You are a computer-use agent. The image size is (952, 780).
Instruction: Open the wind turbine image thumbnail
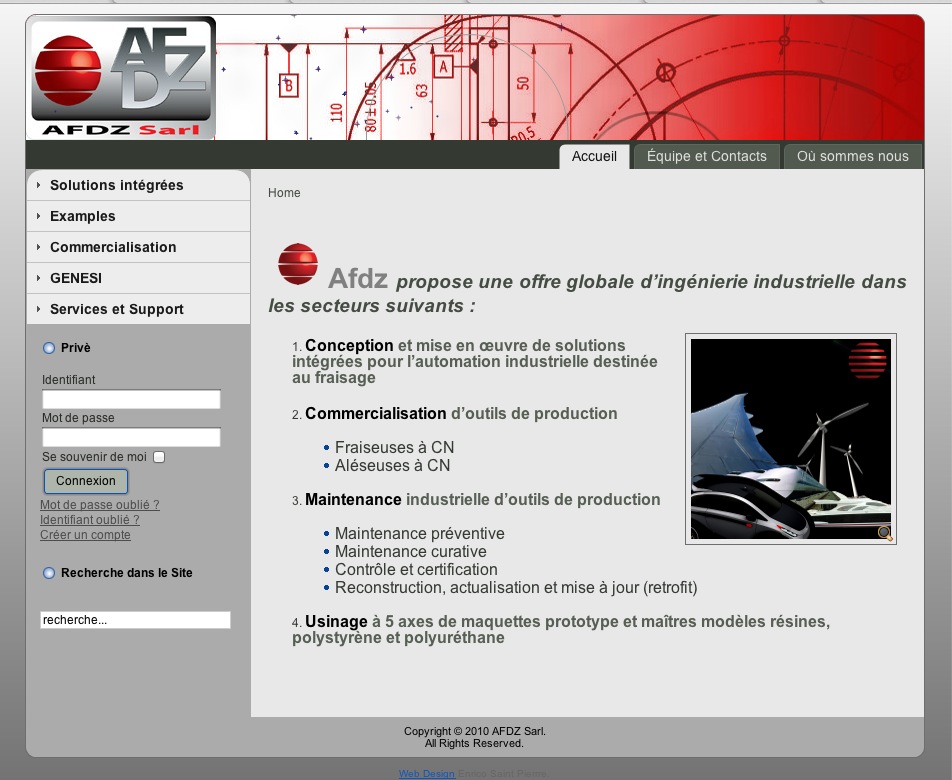pyautogui.click(x=790, y=438)
